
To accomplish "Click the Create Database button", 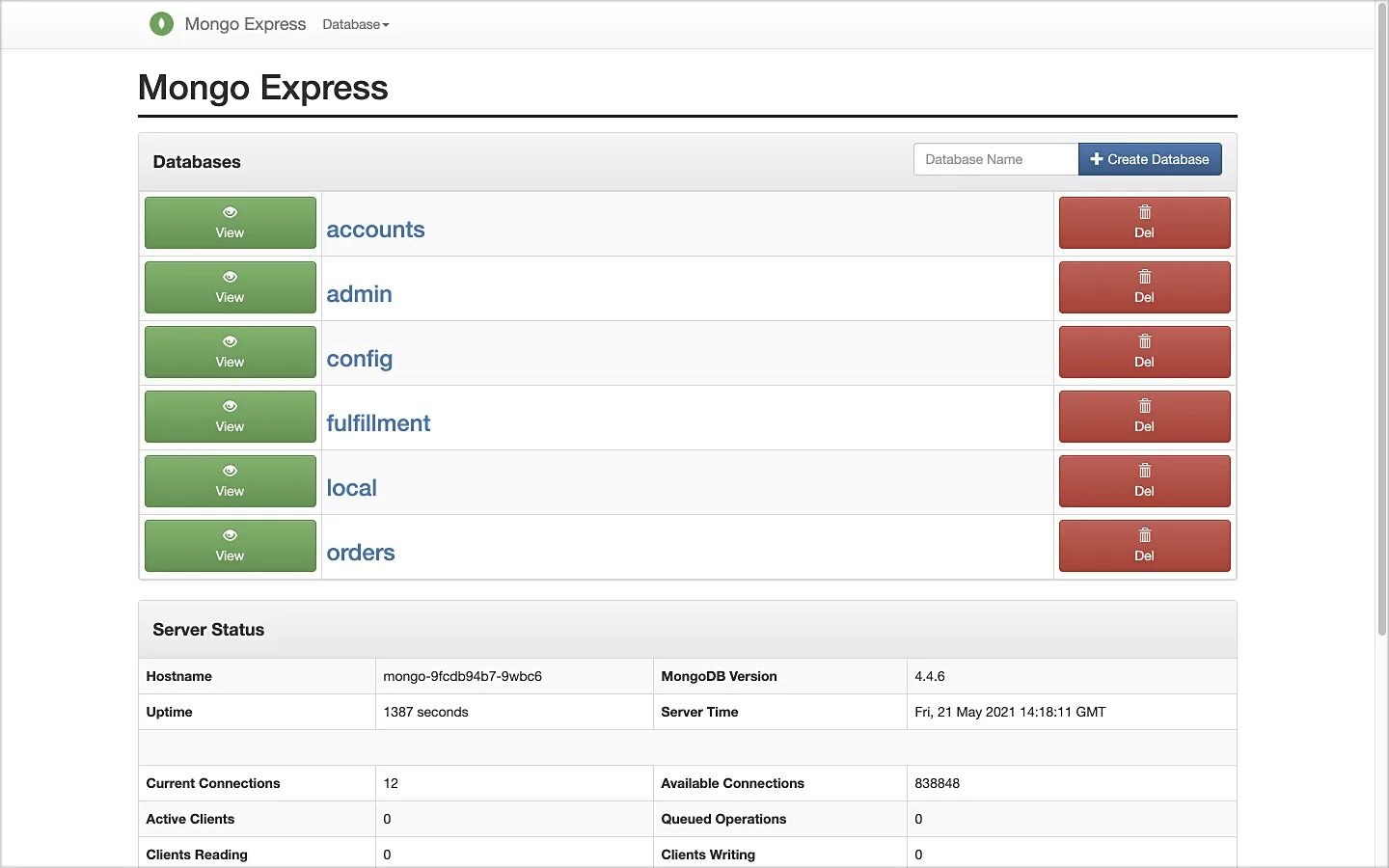I will (x=1150, y=159).
